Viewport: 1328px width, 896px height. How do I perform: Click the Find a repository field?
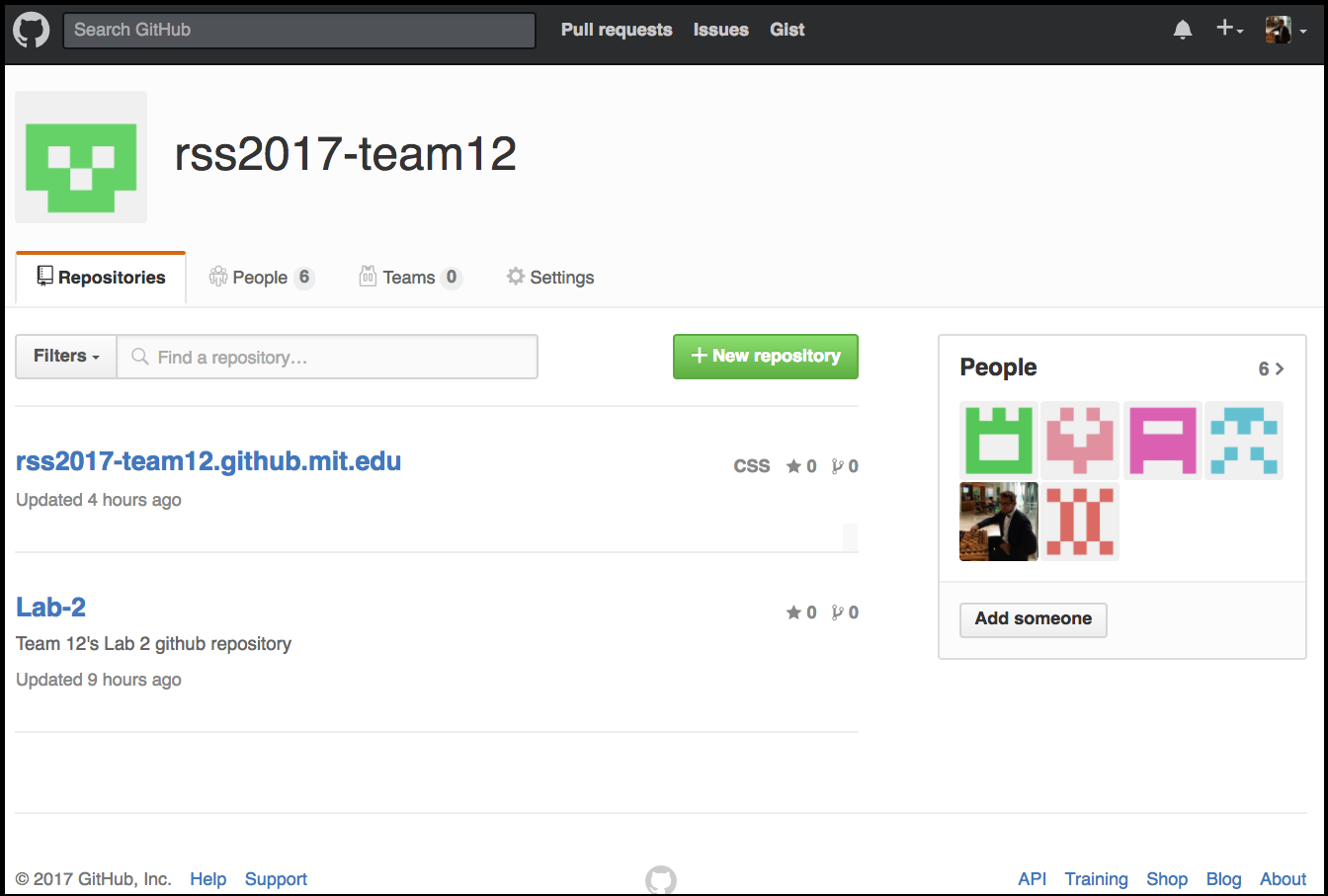tap(327, 357)
